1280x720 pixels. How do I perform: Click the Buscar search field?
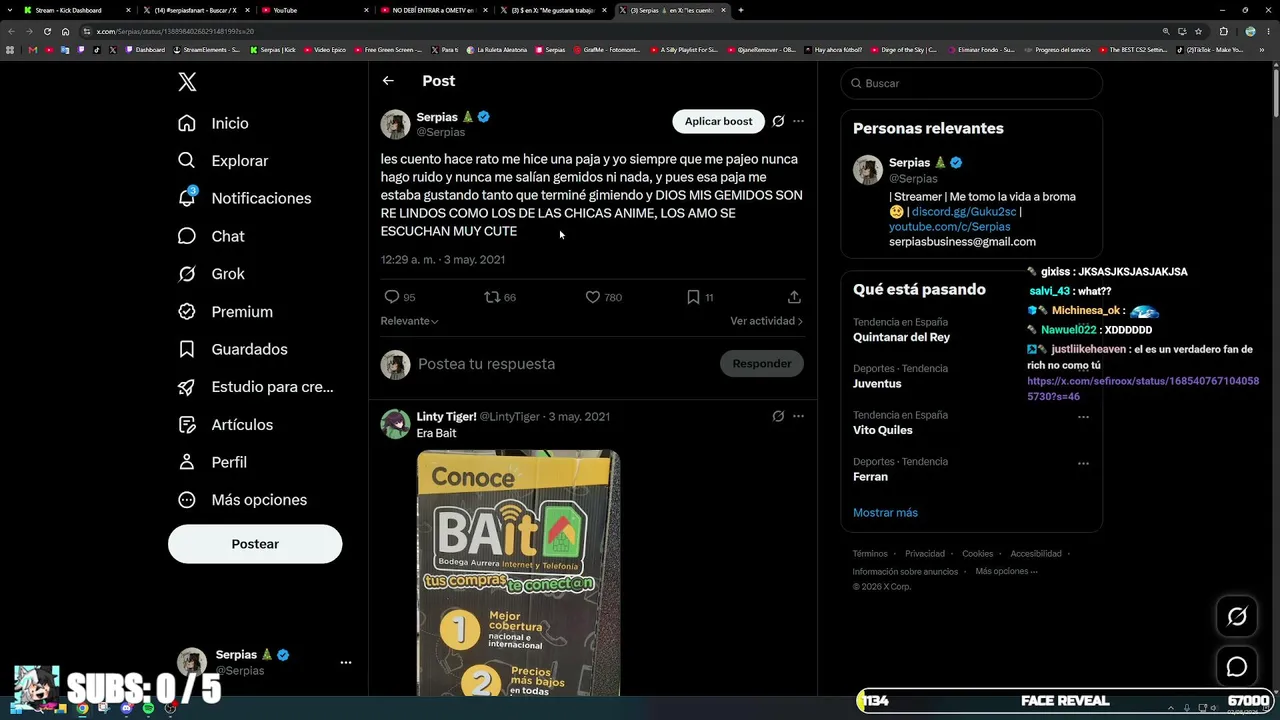(x=972, y=83)
